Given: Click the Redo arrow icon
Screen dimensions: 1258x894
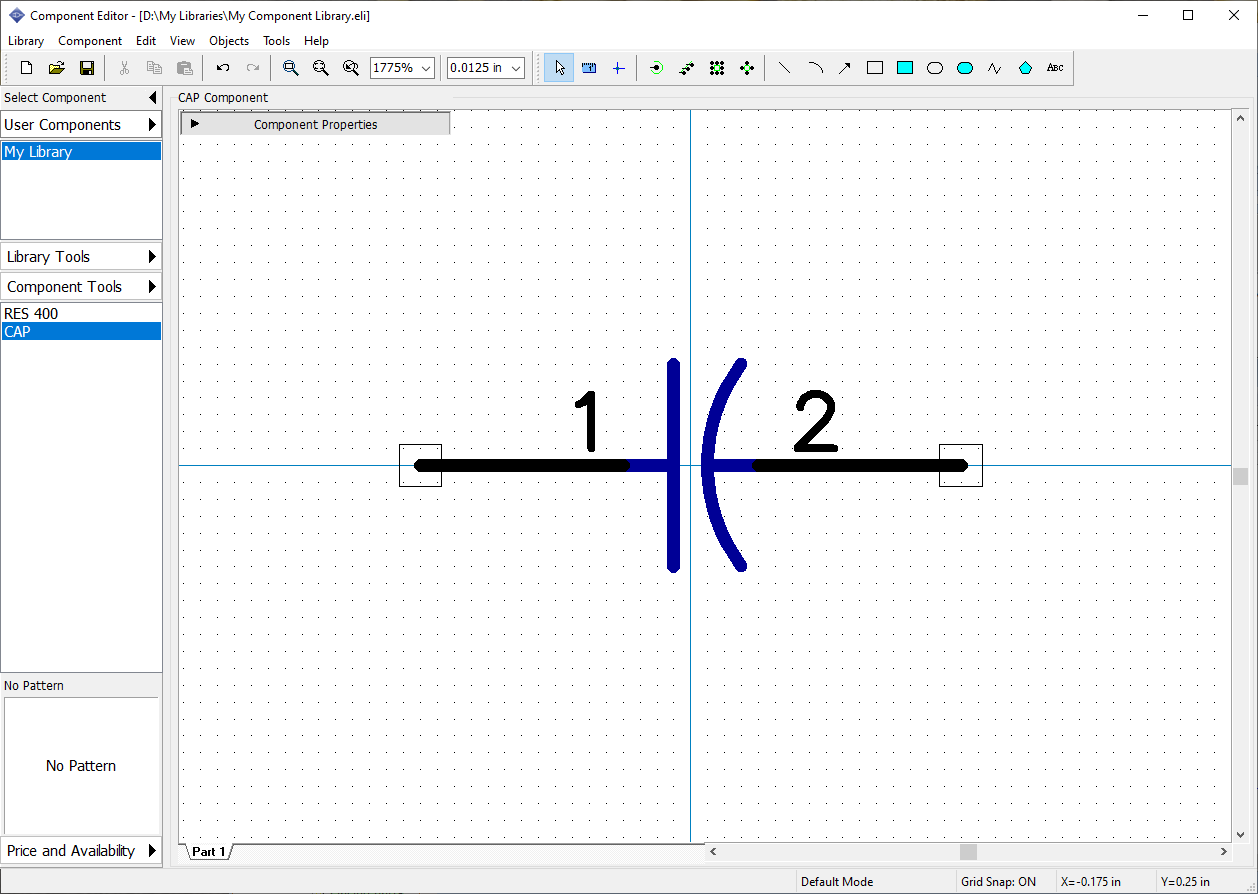Looking at the screenshot, I should pyautogui.click(x=253, y=68).
